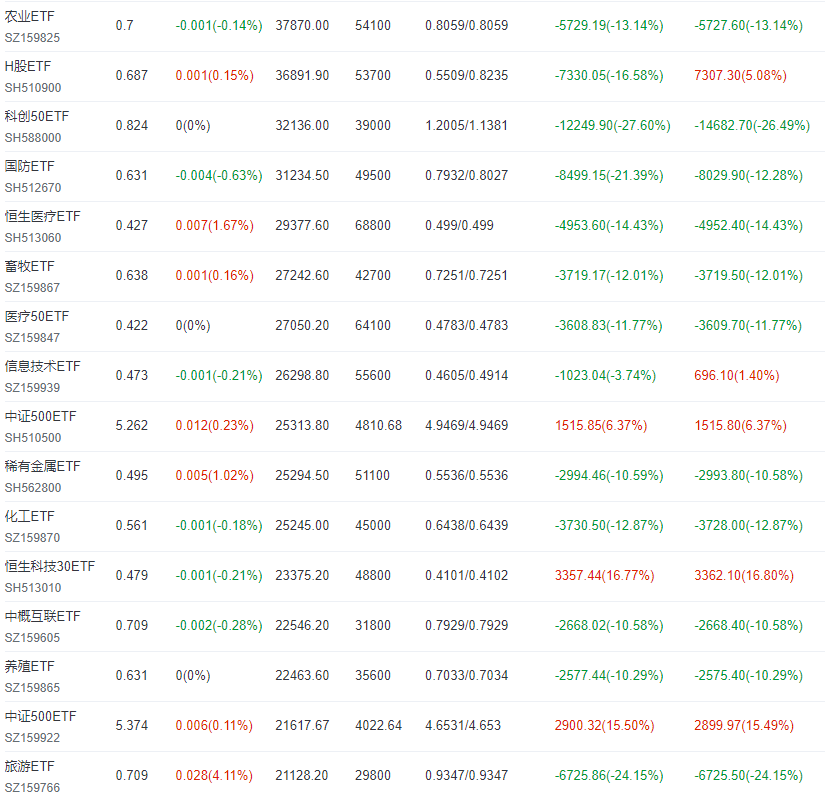The width and height of the screenshot is (825, 801).
Task: Click holding quantity 4810.68 for 中证500ETF
Action: 378,425
